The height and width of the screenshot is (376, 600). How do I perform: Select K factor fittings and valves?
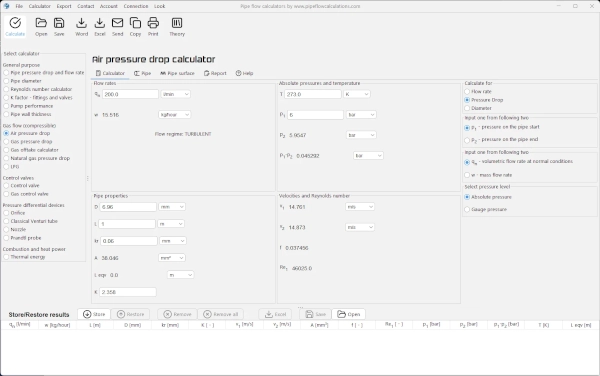click(38, 98)
